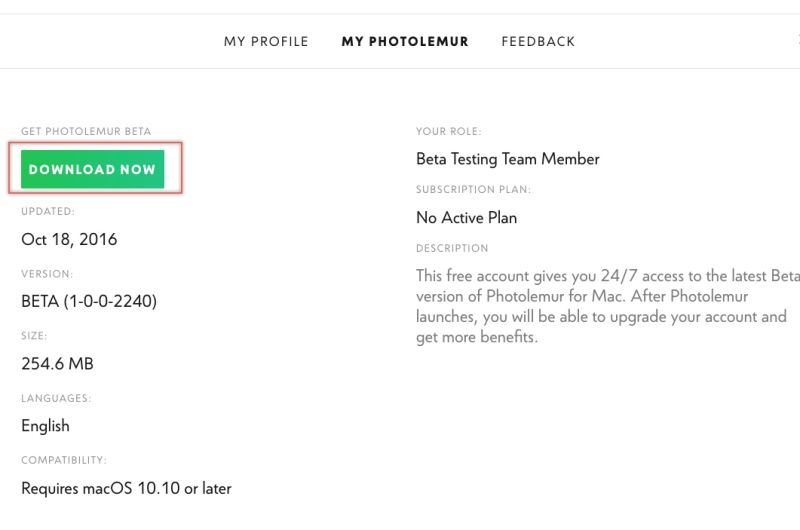Click the Compatibility label
This screenshot has height=530, width=800.
64,461
